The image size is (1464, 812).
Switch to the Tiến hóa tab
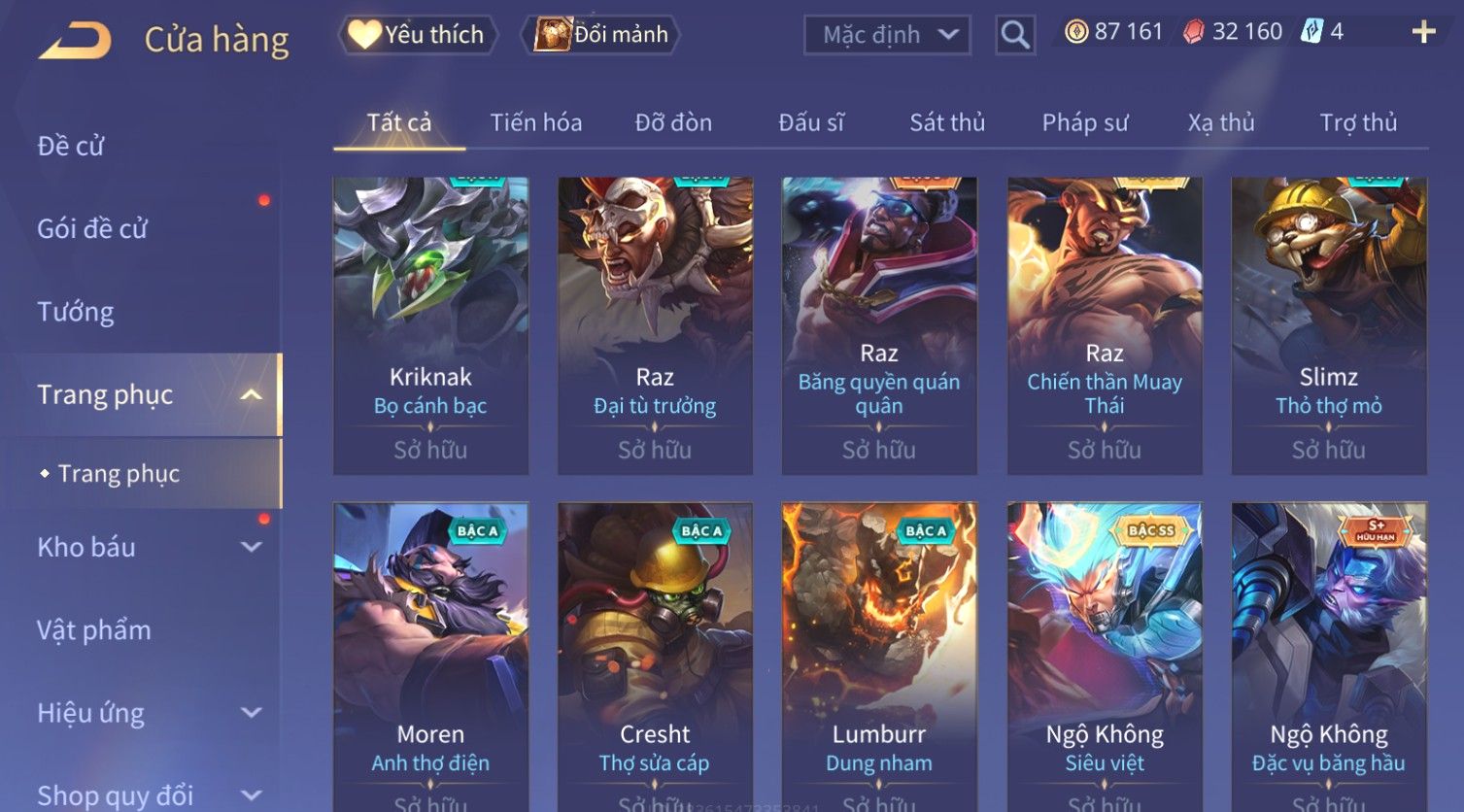tap(536, 122)
